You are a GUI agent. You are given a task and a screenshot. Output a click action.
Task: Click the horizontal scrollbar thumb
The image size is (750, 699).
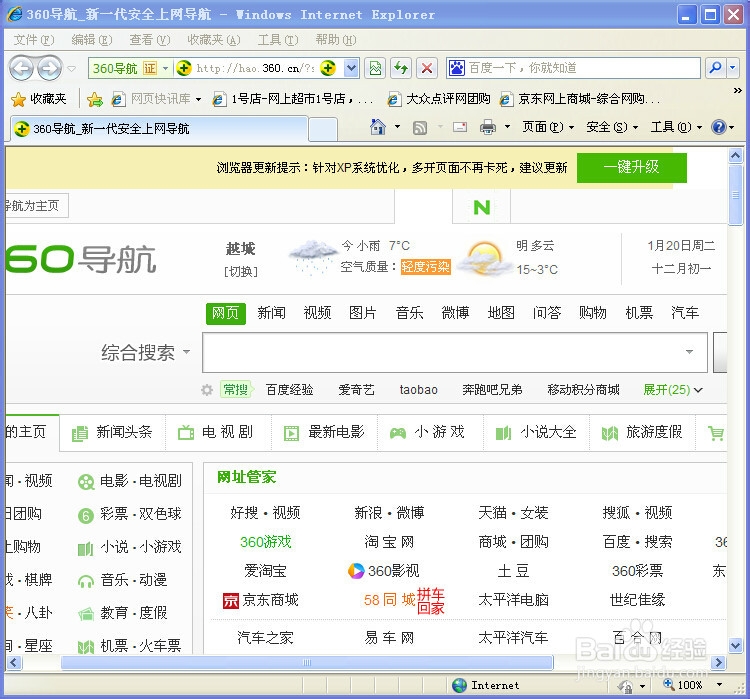coord(307,663)
